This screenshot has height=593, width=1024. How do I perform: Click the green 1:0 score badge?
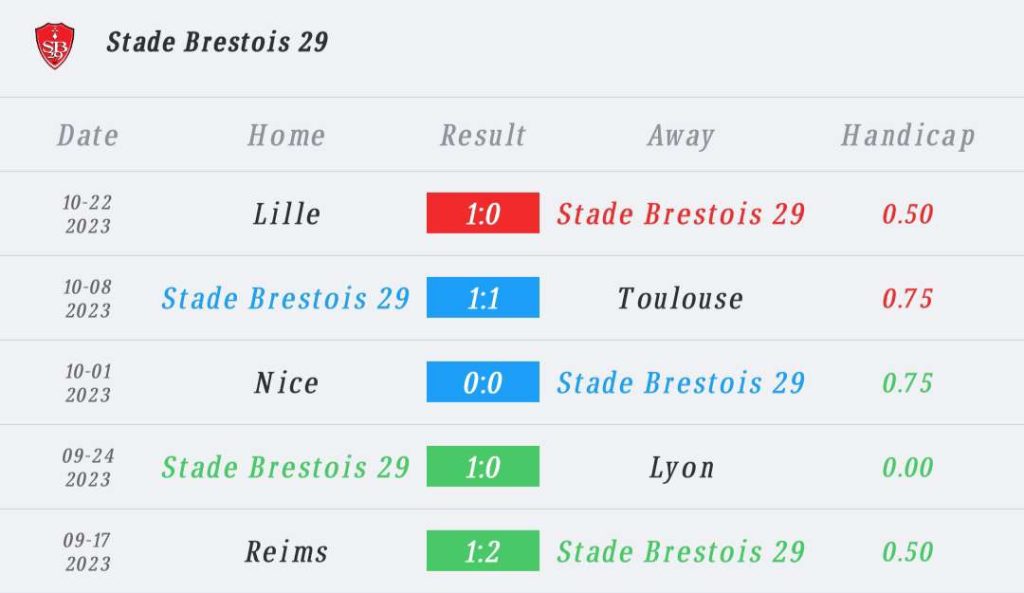click(x=483, y=467)
